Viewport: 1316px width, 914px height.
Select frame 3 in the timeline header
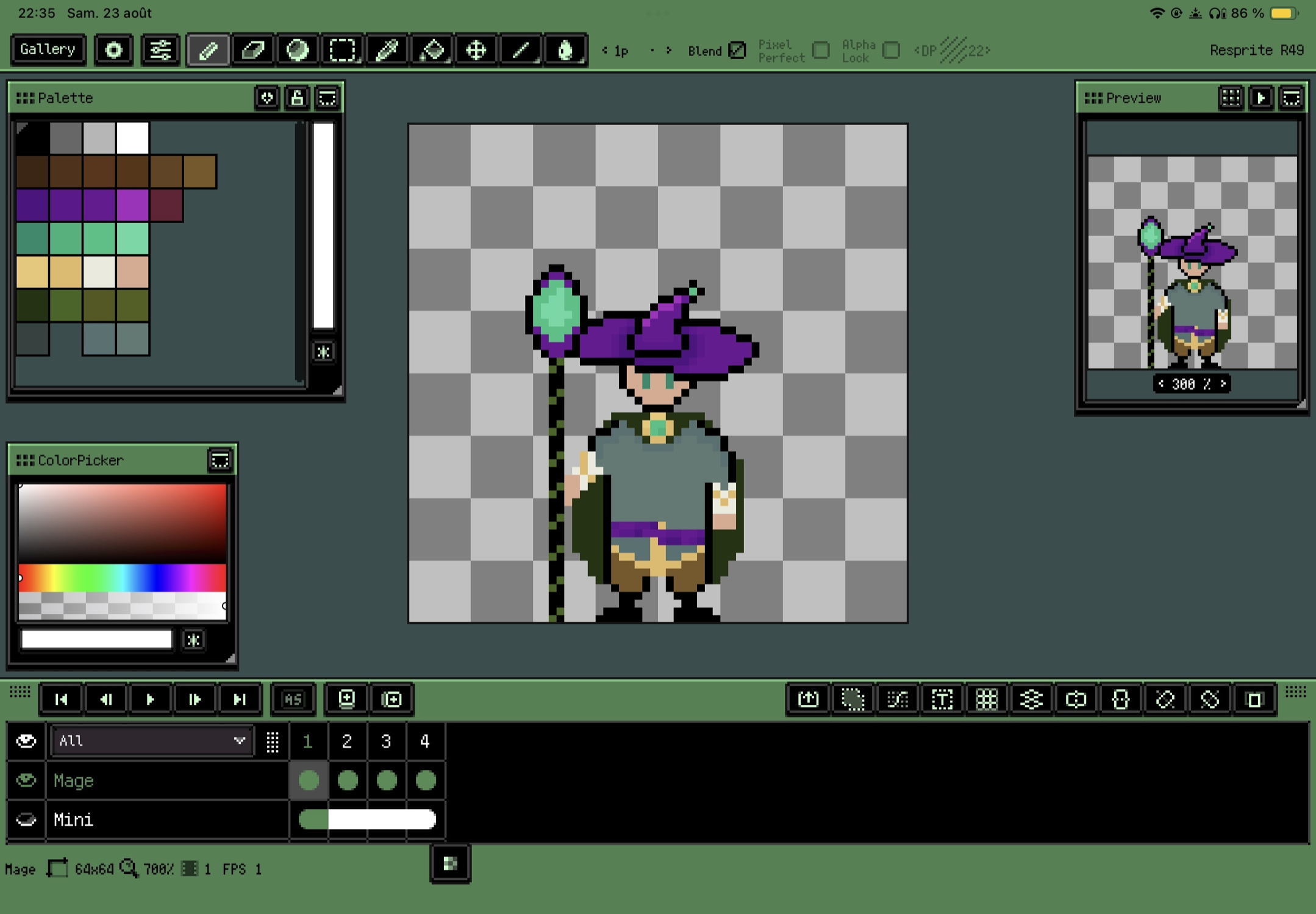tap(386, 741)
